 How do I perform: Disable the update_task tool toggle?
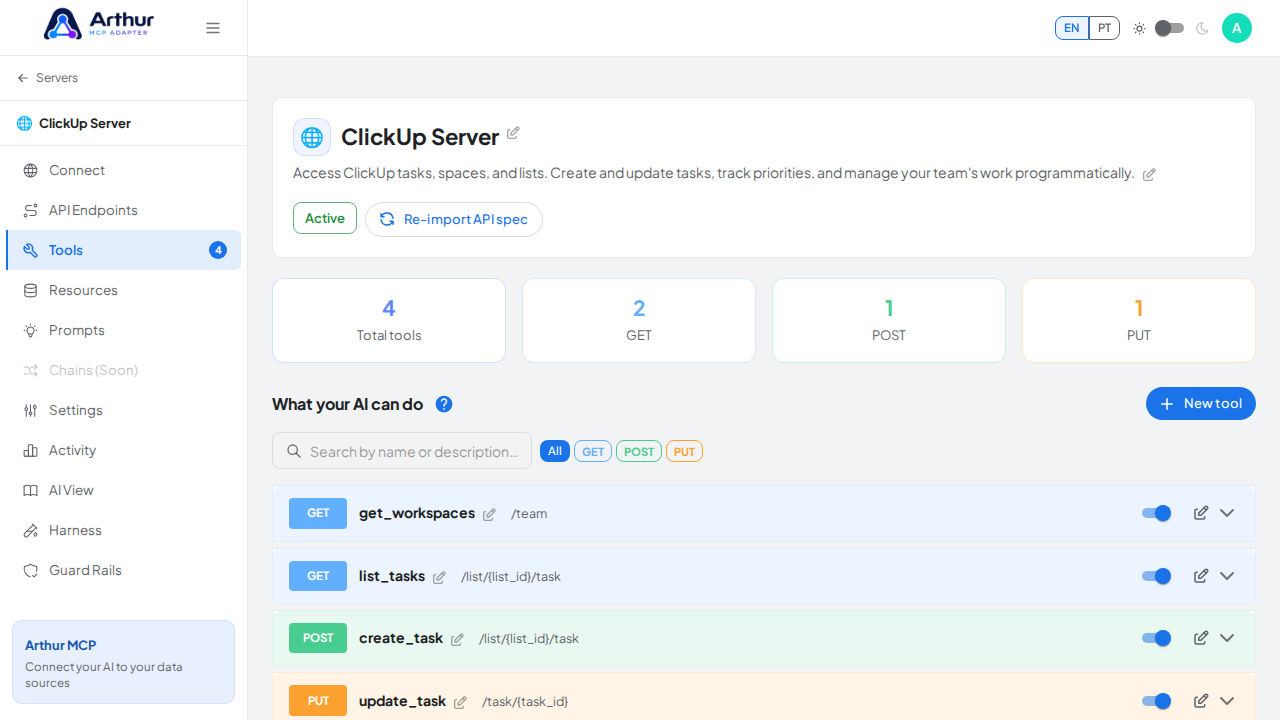tap(1156, 701)
